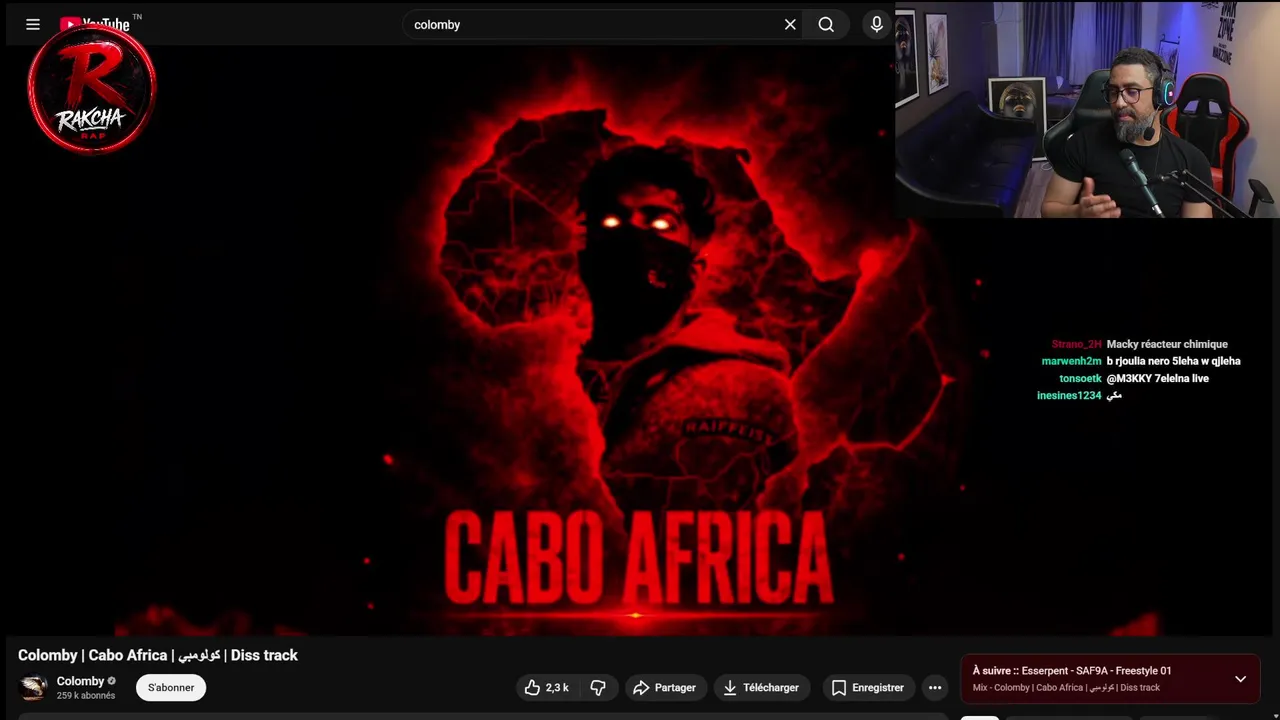Click the Colomby channel avatar

tap(34, 688)
